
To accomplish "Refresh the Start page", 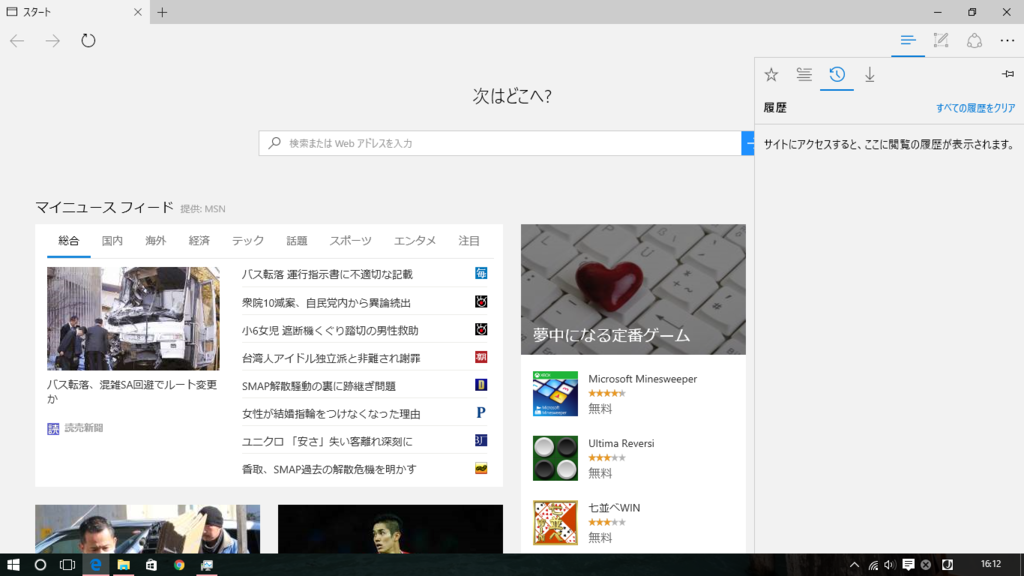I will tap(88, 41).
